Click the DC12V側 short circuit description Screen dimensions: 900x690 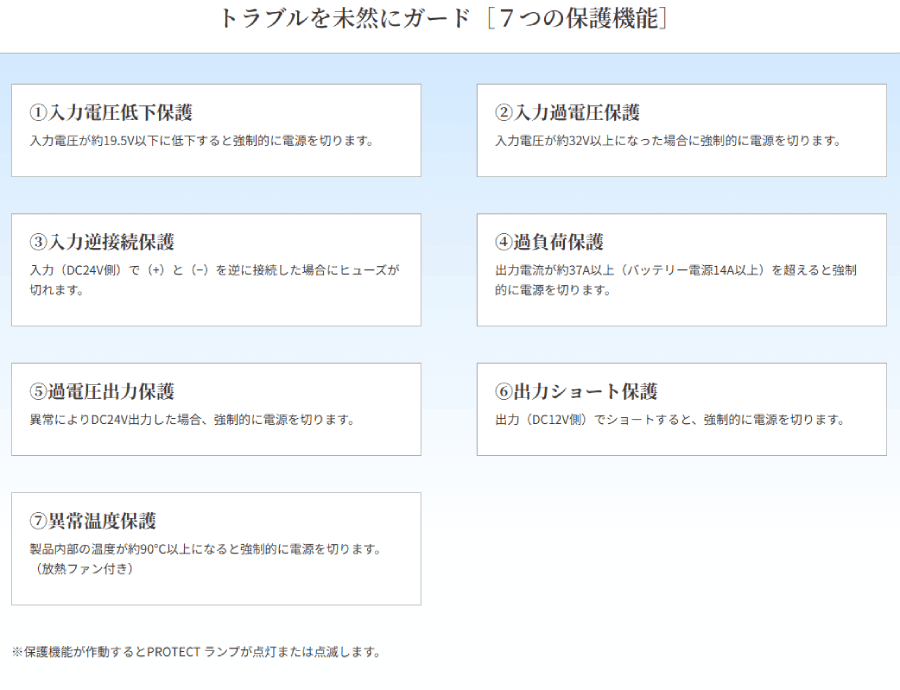click(x=670, y=420)
